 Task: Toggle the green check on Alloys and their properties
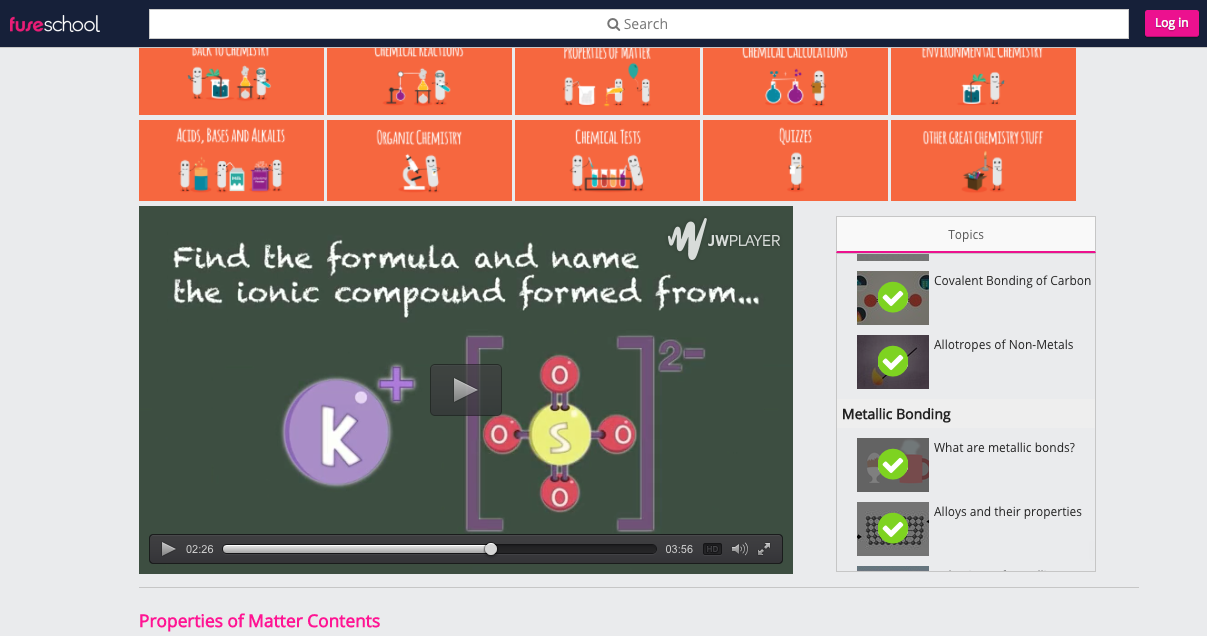892,528
